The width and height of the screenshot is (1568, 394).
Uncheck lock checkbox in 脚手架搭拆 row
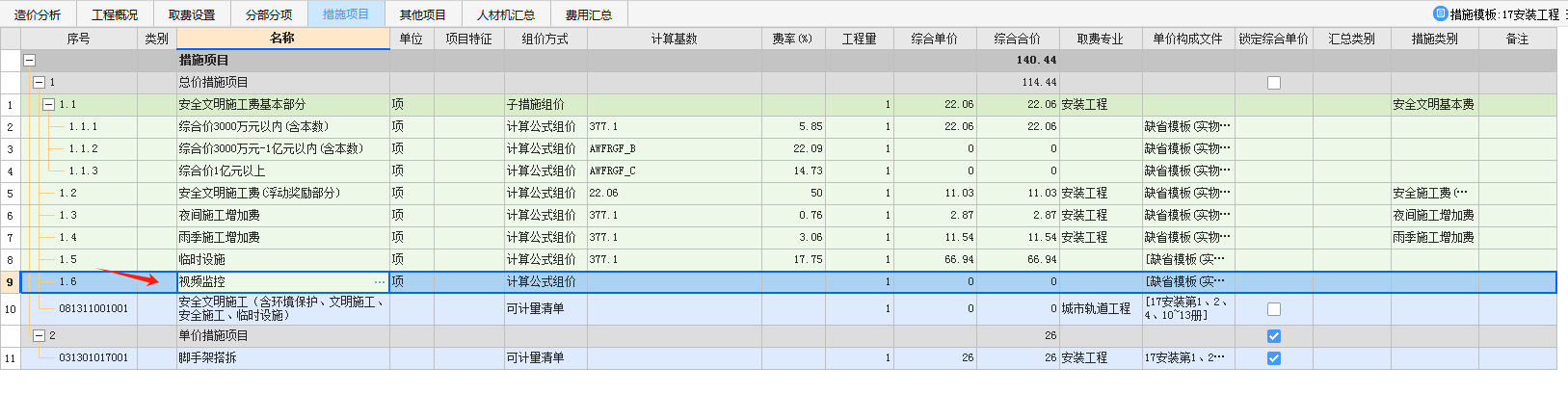pyautogui.click(x=1273, y=358)
